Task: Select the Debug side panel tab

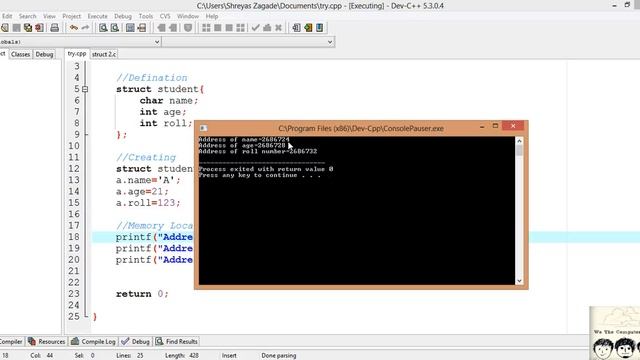Action: tap(44, 54)
